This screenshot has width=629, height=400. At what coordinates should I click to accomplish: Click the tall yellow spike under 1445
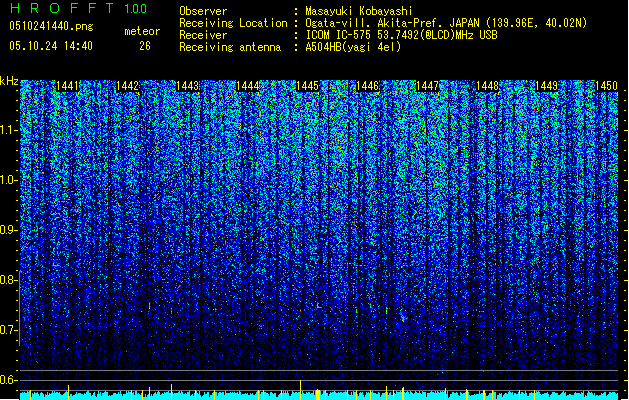click(300, 390)
